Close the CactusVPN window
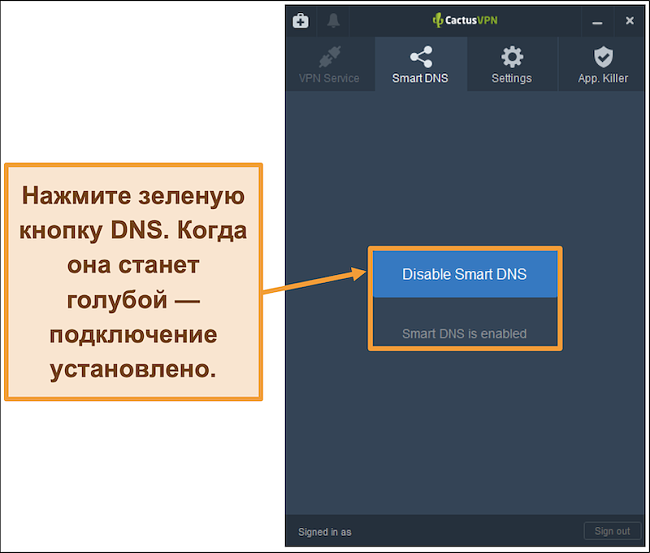Viewport: 650px width, 553px height. 630,21
